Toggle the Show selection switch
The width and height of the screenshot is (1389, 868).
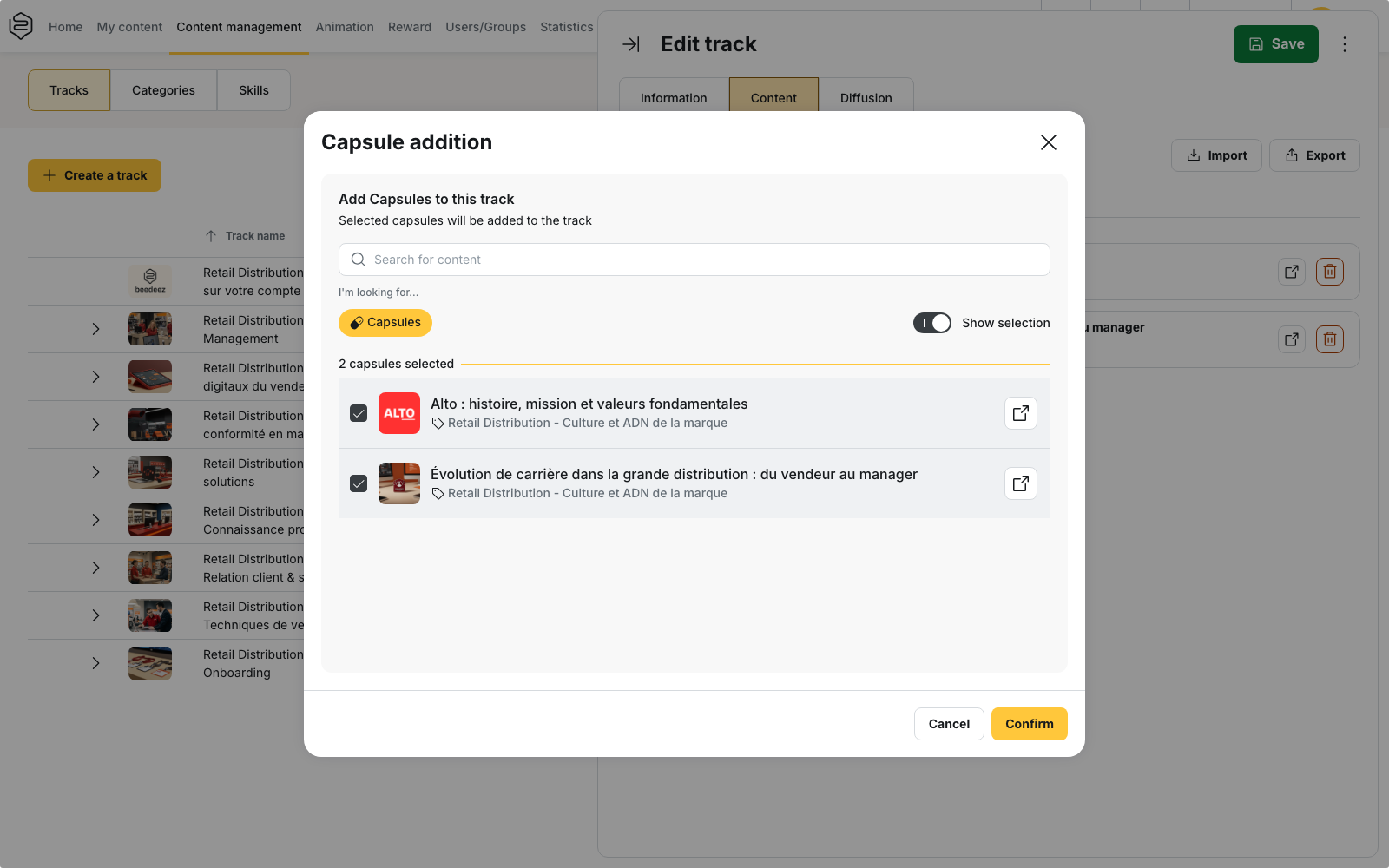(x=932, y=323)
